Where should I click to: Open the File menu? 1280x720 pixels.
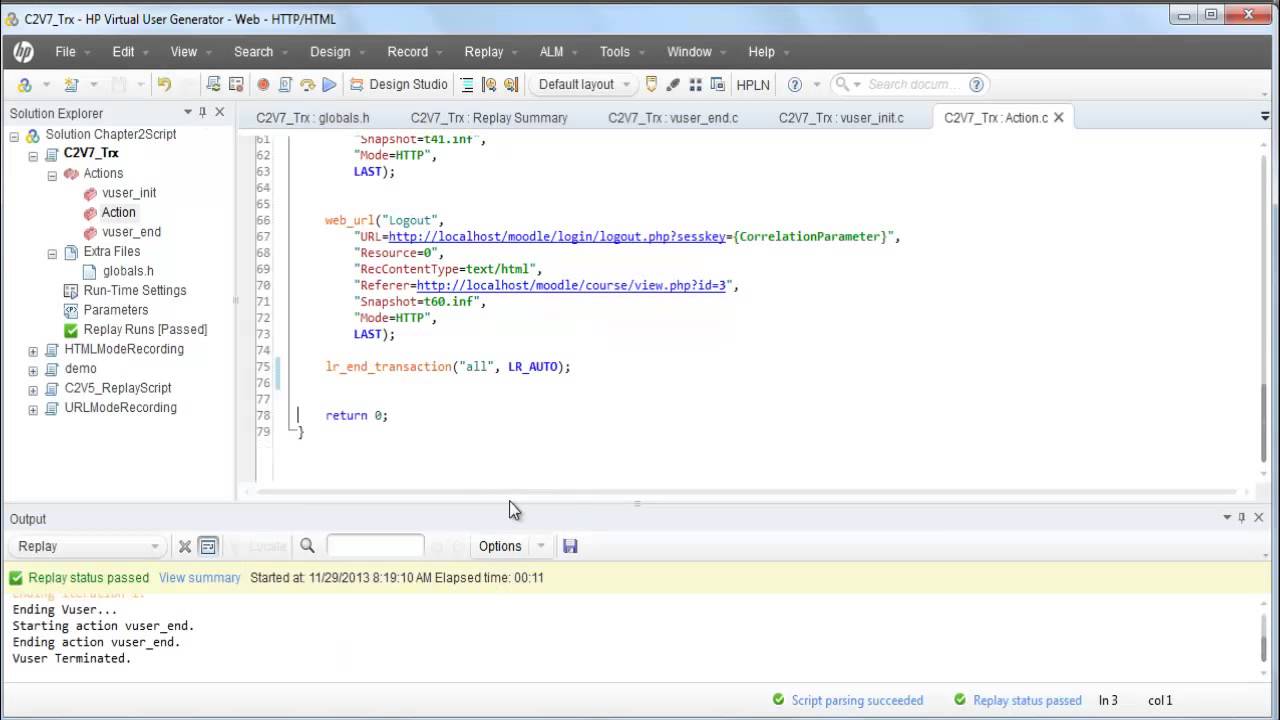coord(65,52)
